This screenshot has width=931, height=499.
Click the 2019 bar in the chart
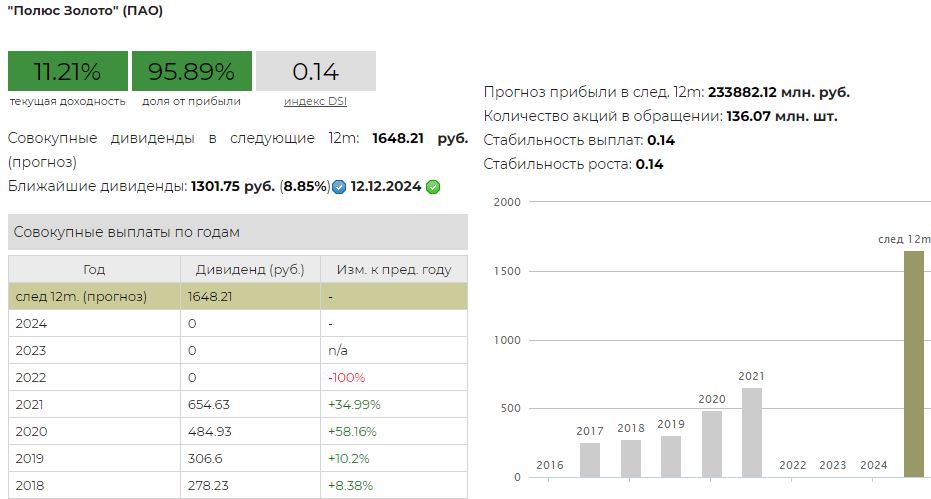point(671,456)
